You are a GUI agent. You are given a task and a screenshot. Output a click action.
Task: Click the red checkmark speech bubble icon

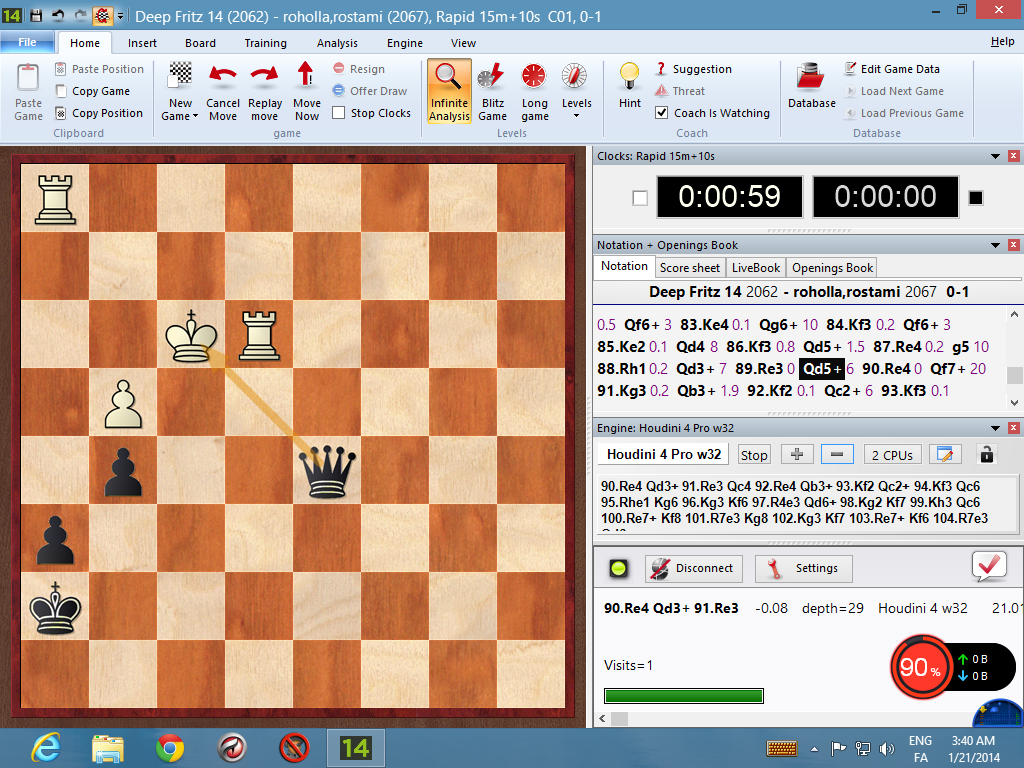point(989,566)
